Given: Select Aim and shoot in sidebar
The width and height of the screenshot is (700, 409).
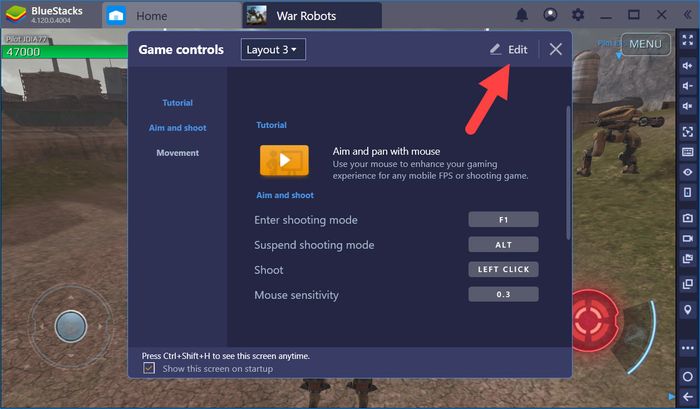Looking at the screenshot, I should 177,128.
